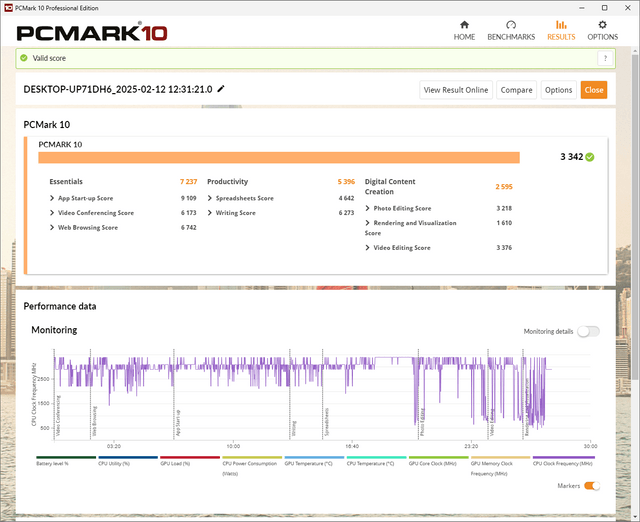Click the Compare button
Screen dimensions: 640x522
[x=516, y=90]
